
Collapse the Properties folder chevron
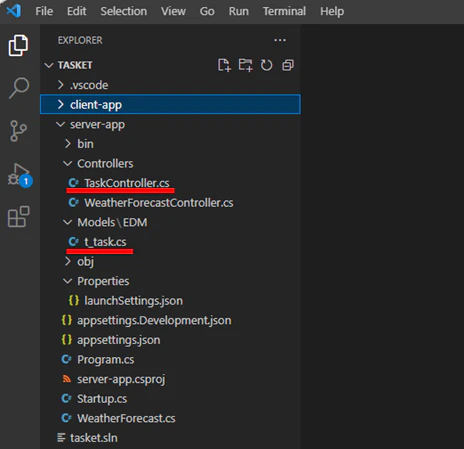(x=68, y=281)
